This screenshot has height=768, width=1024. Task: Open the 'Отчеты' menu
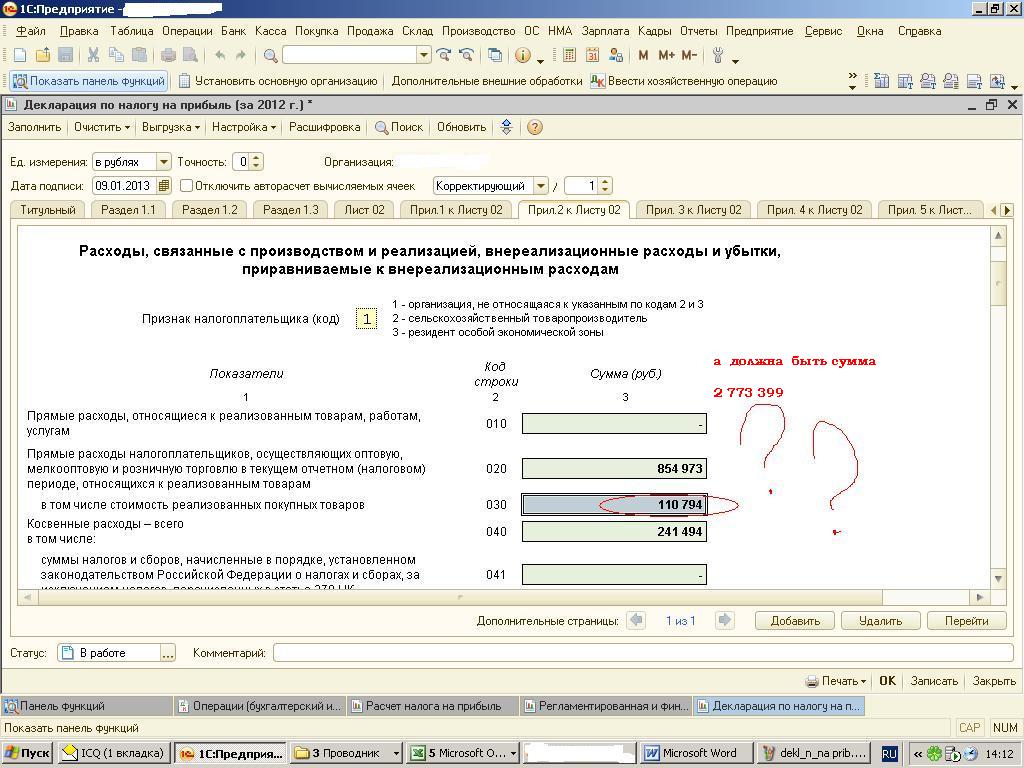(x=698, y=31)
